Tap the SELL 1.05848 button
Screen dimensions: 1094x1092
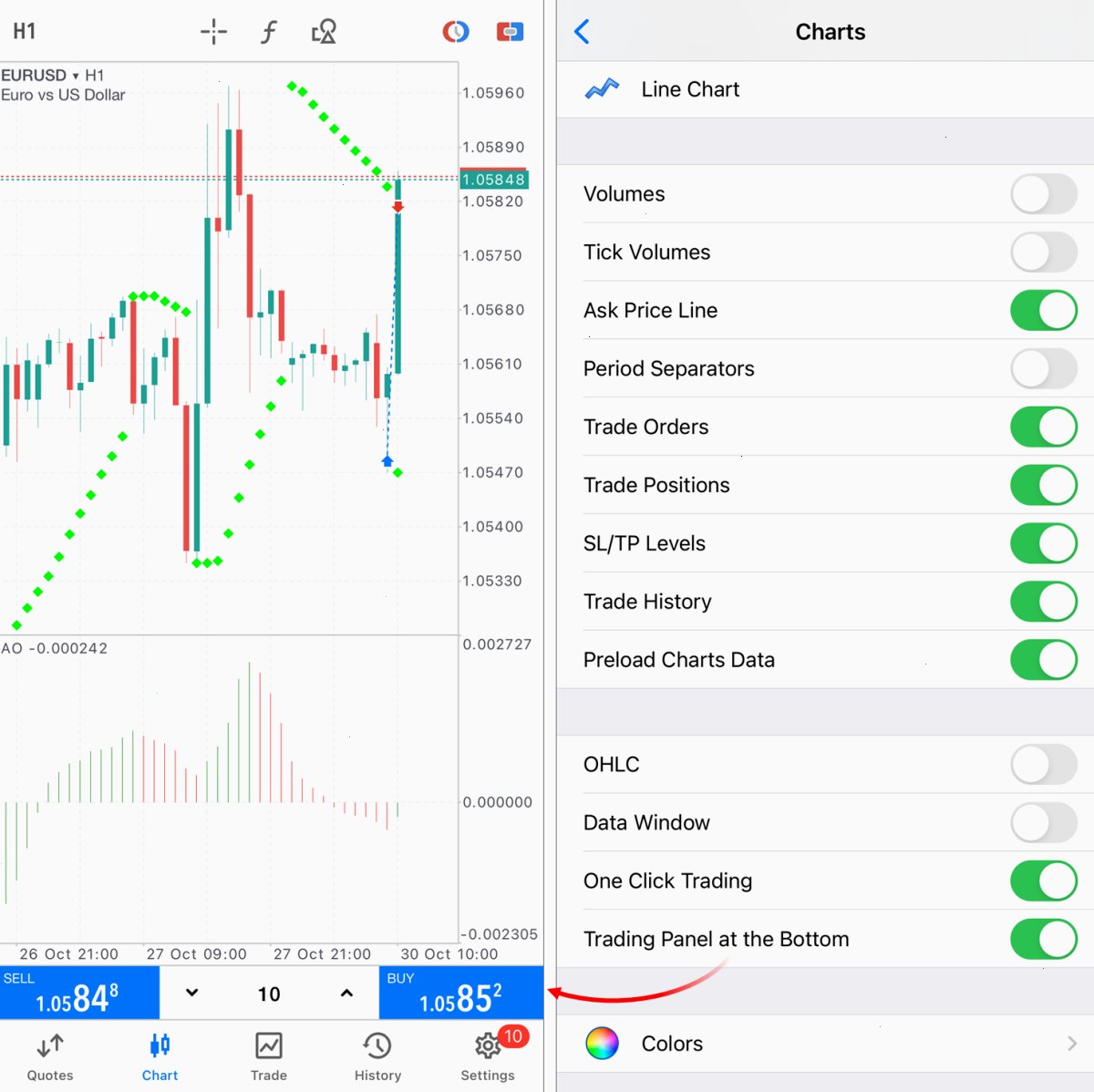point(79,993)
